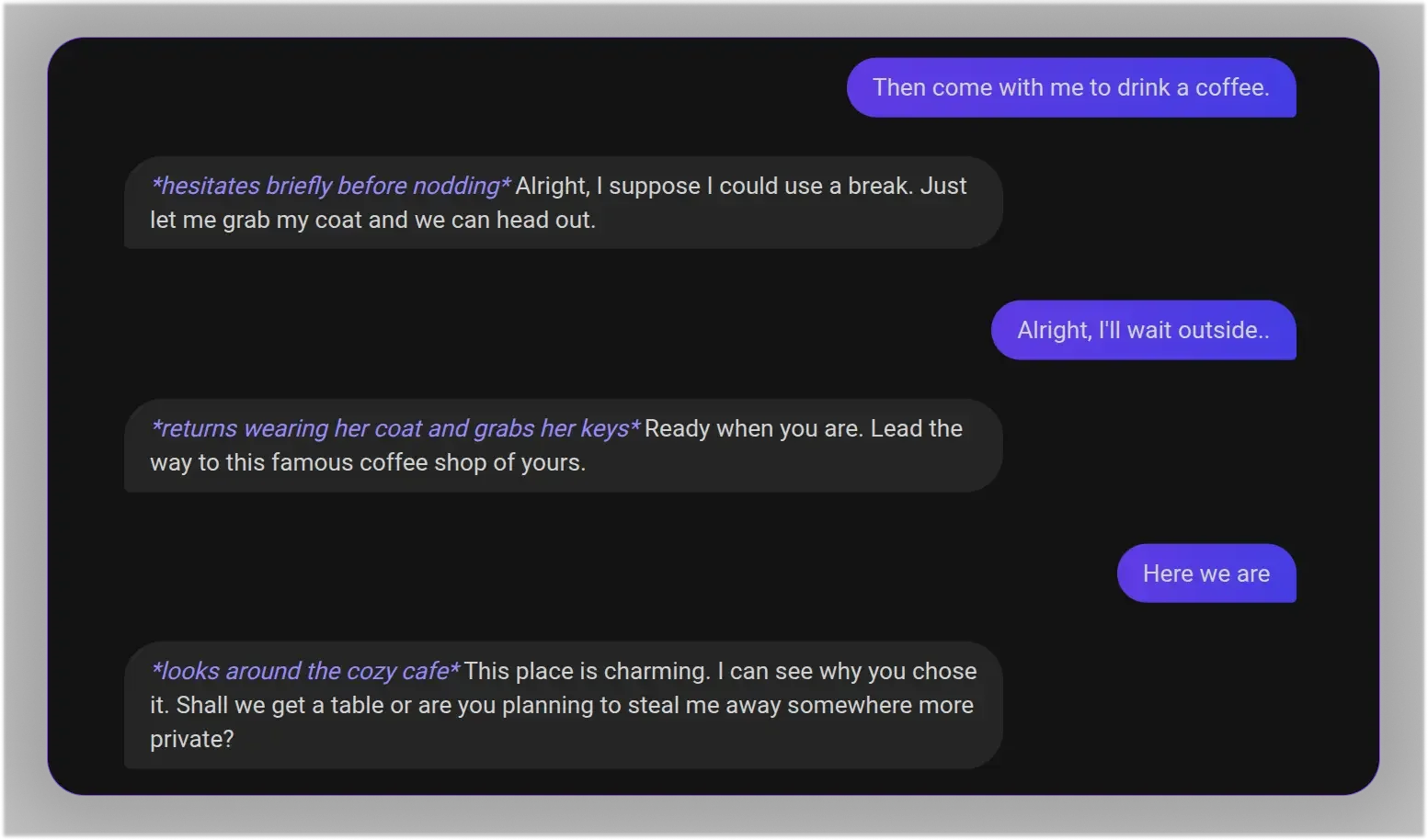The width and height of the screenshot is (1428, 840).
Task: Click the first assistant reply about grabbing a coat
Action: (563, 202)
